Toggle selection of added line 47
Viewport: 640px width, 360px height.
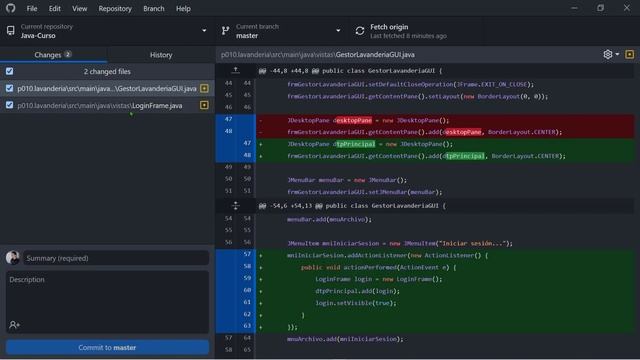[x=236, y=144]
